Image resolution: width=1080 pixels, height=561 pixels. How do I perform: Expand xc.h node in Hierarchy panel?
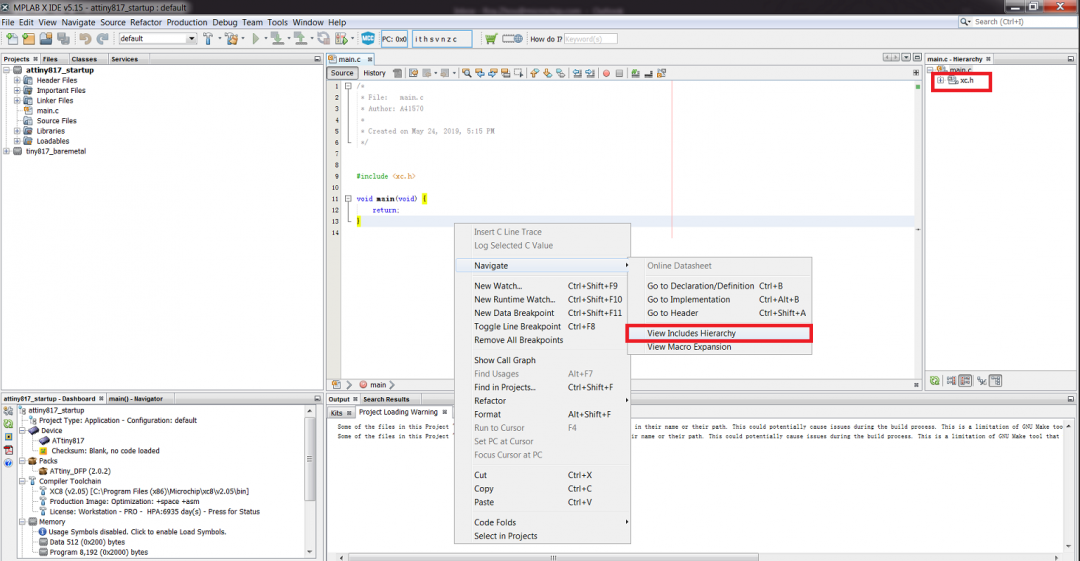pyautogui.click(x=940, y=81)
